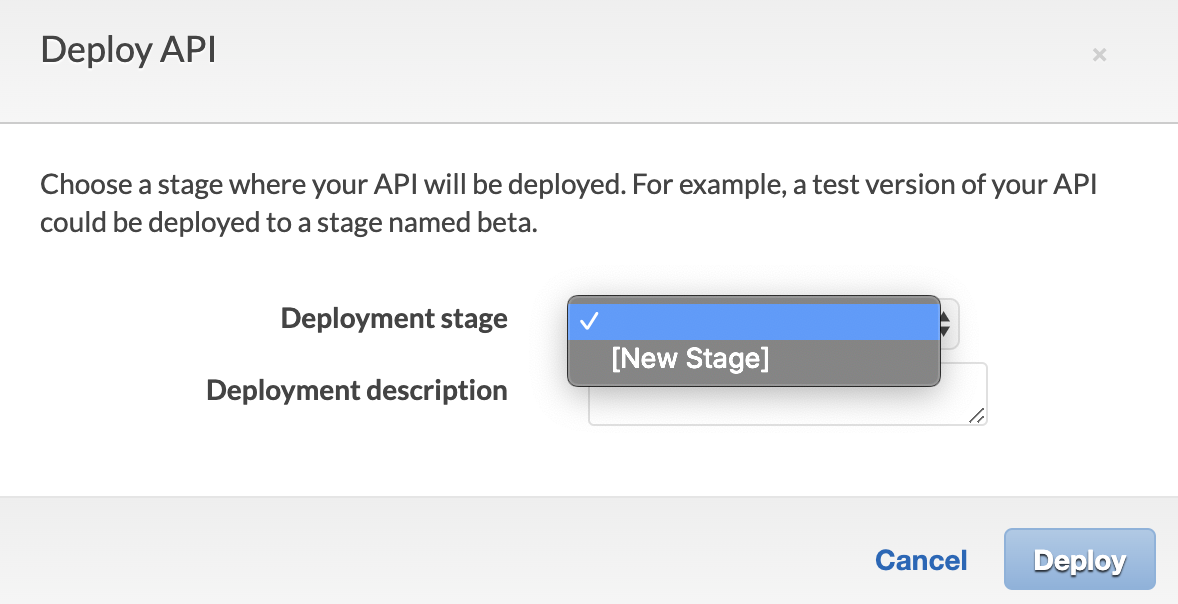Image resolution: width=1178 pixels, height=604 pixels.
Task: Close the Deploy API dialog
Action: point(1099,55)
